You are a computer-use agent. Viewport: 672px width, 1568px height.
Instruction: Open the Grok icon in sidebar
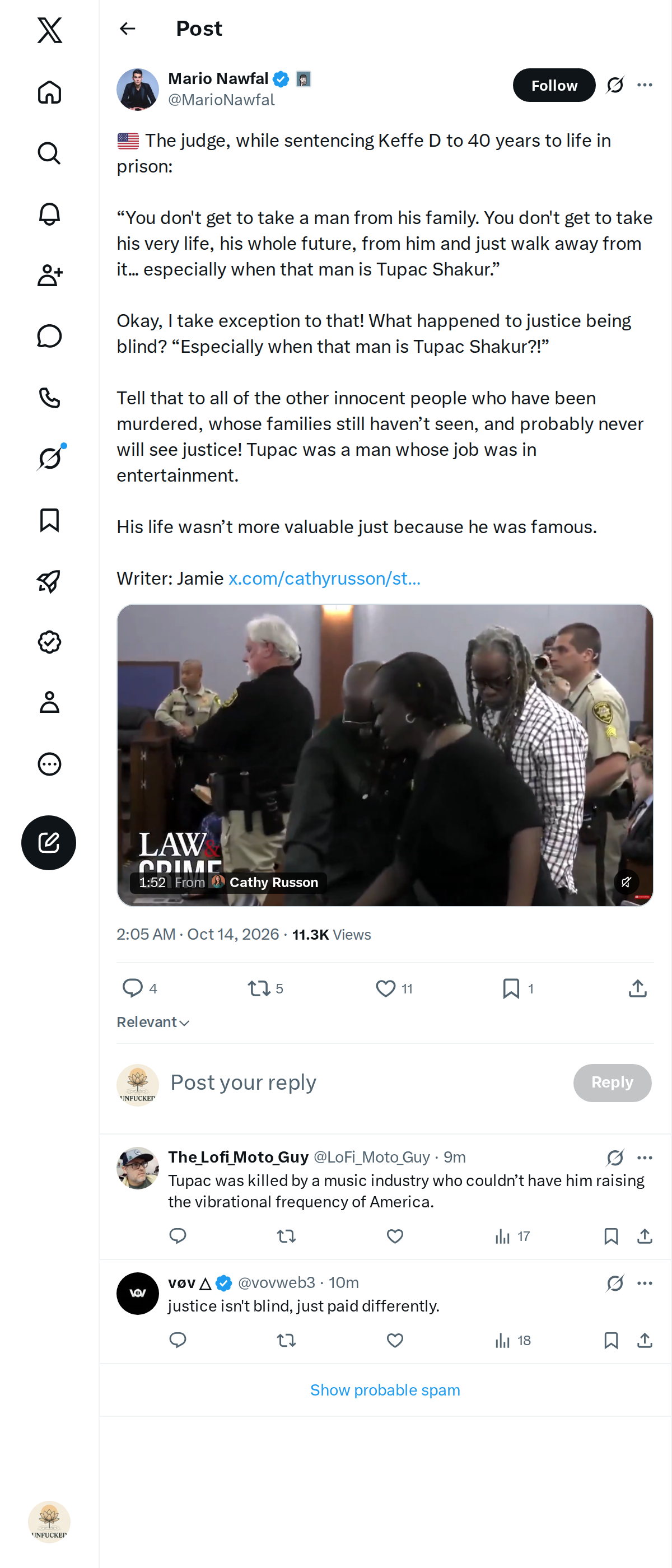click(x=50, y=458)
